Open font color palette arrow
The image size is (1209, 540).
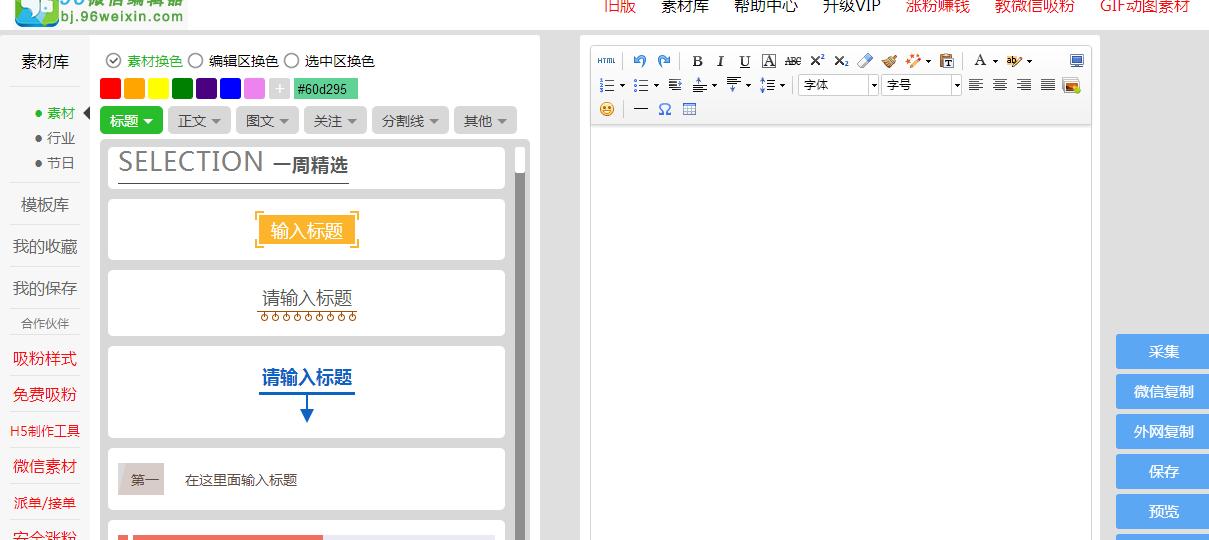click(x=995, y=61)
